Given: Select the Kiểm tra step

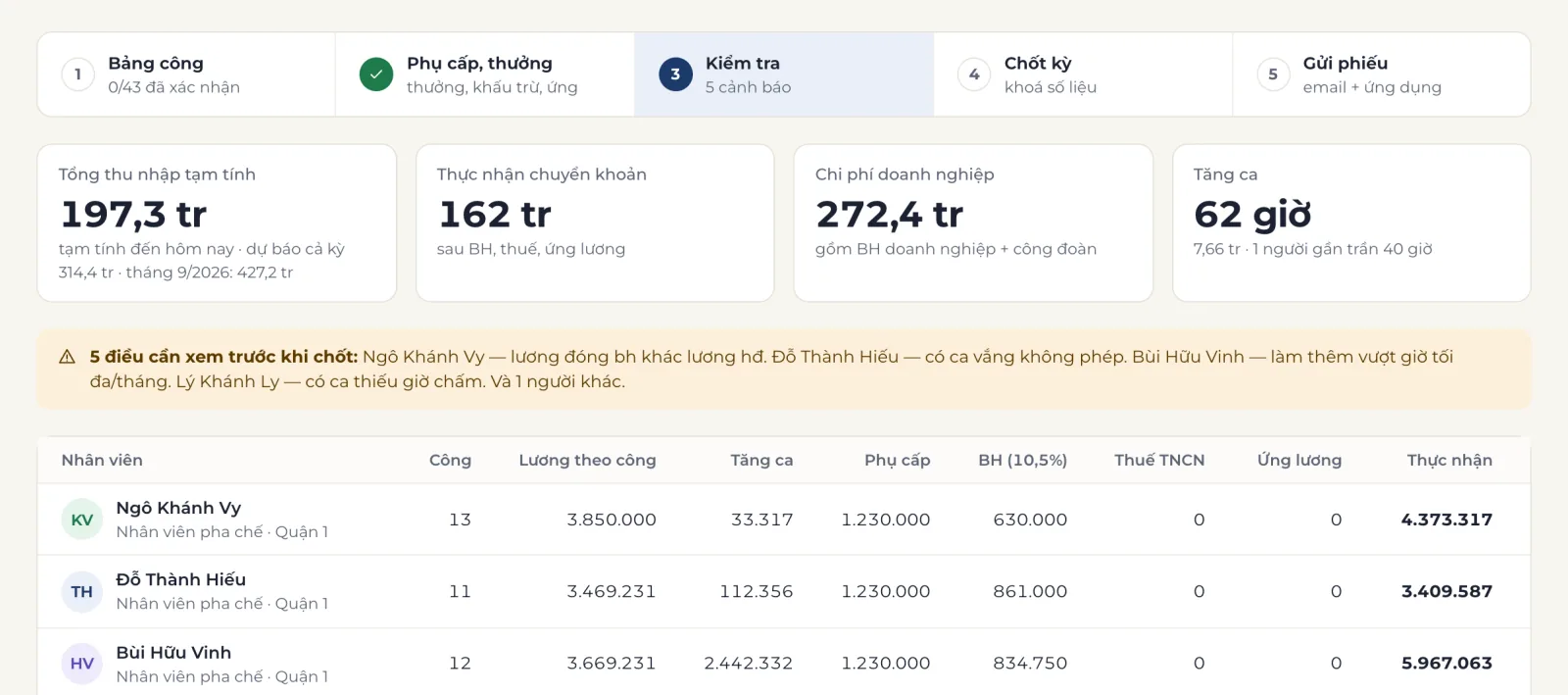Looking at the screenshot, I should tap(784, 74).
